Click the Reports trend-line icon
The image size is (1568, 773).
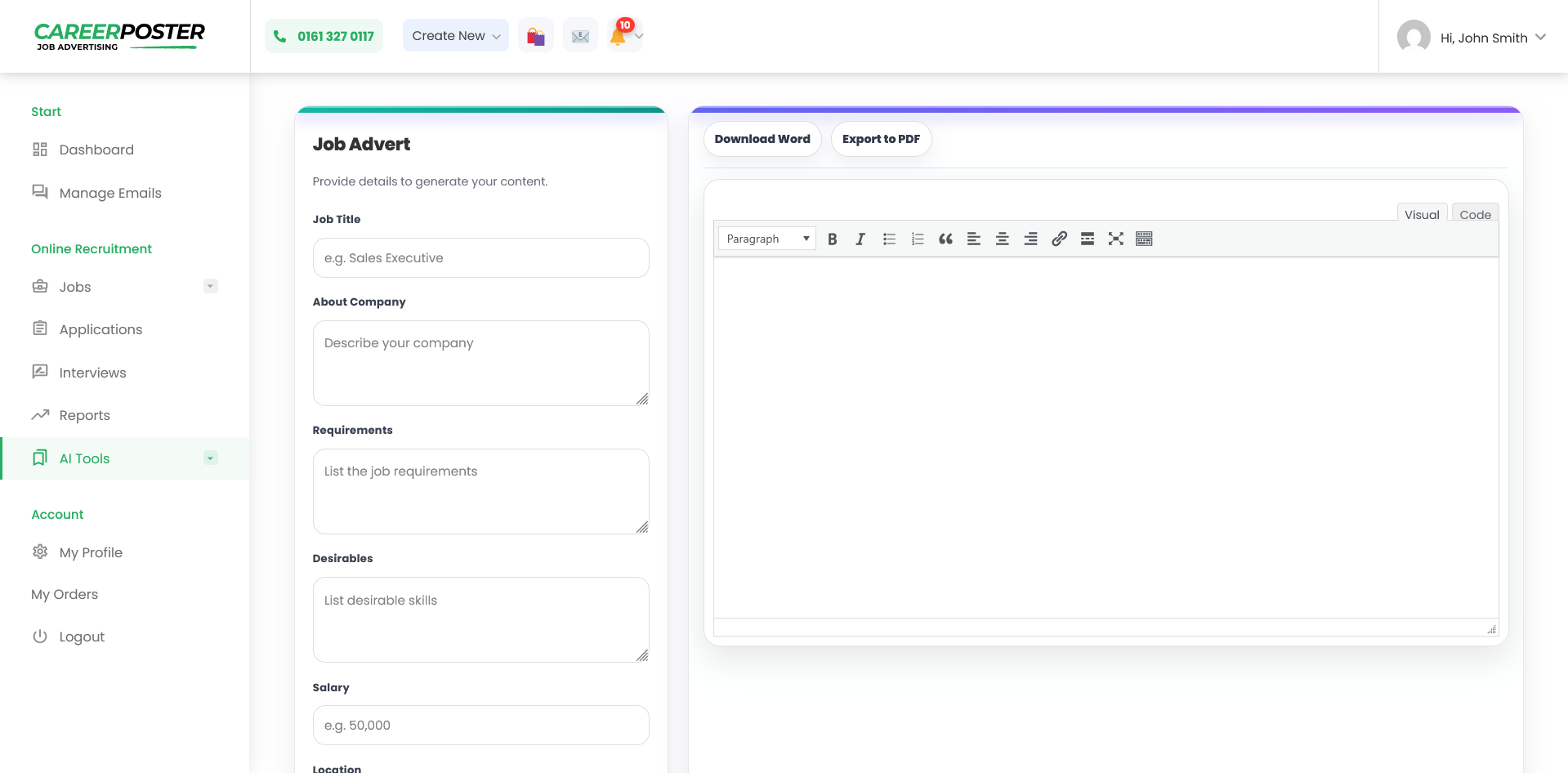coord(40,414)
